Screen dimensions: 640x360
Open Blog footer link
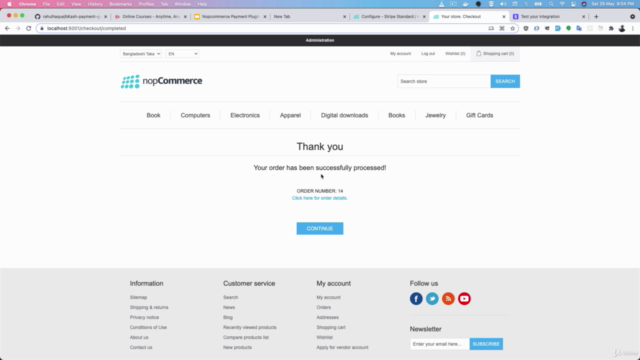(x=228, y=318)
